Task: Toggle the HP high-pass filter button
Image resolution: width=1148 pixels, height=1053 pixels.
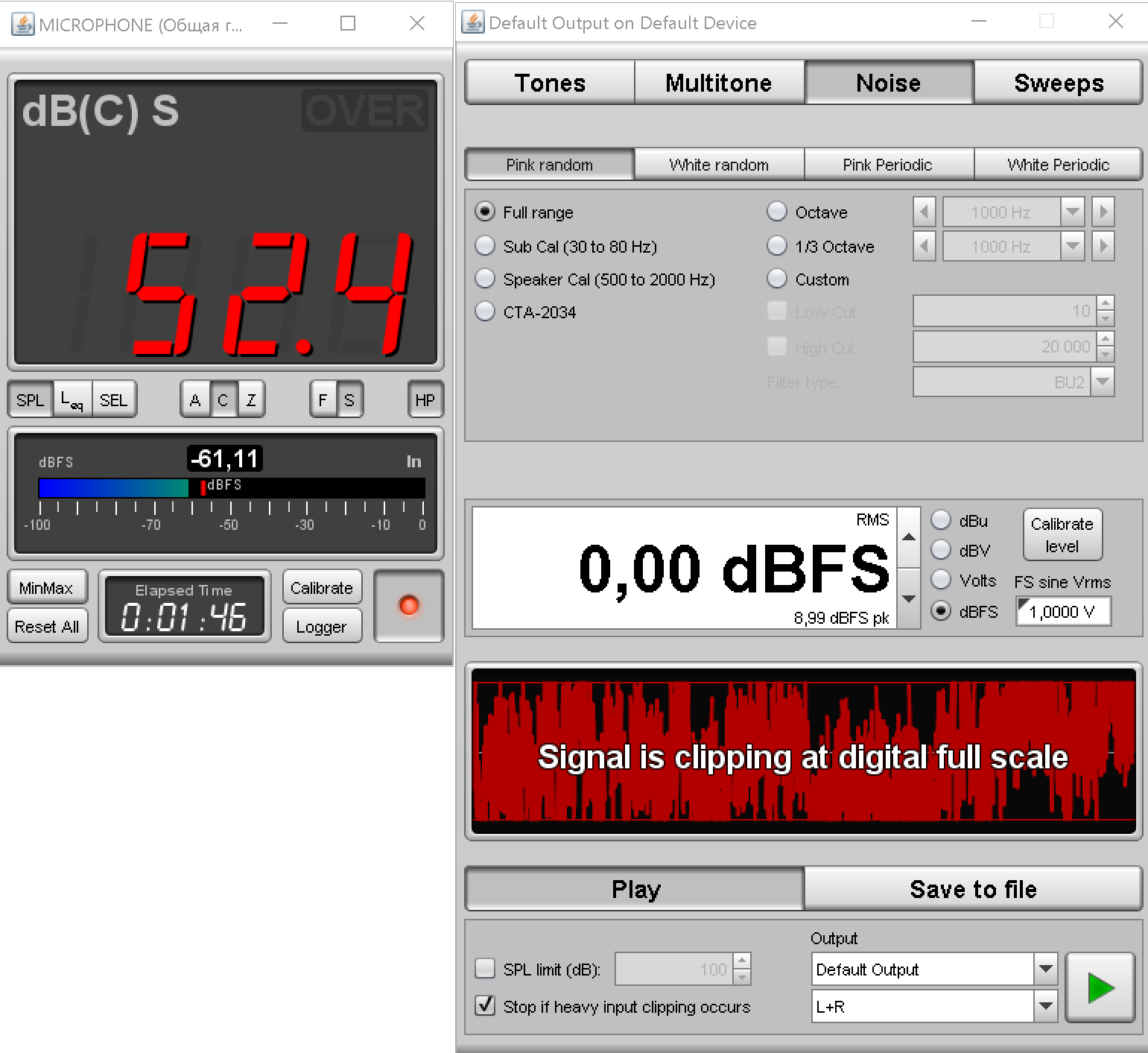Action: [425, 400]
